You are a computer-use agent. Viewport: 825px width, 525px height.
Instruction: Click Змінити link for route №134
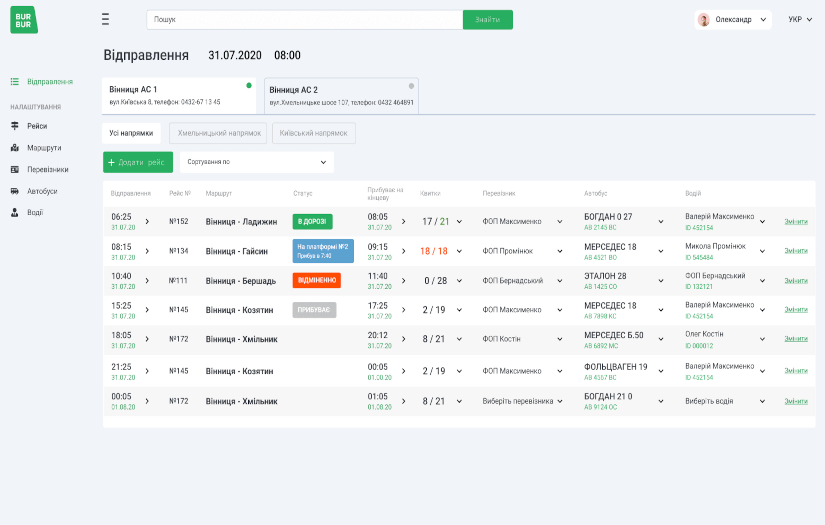pos(796,251)
